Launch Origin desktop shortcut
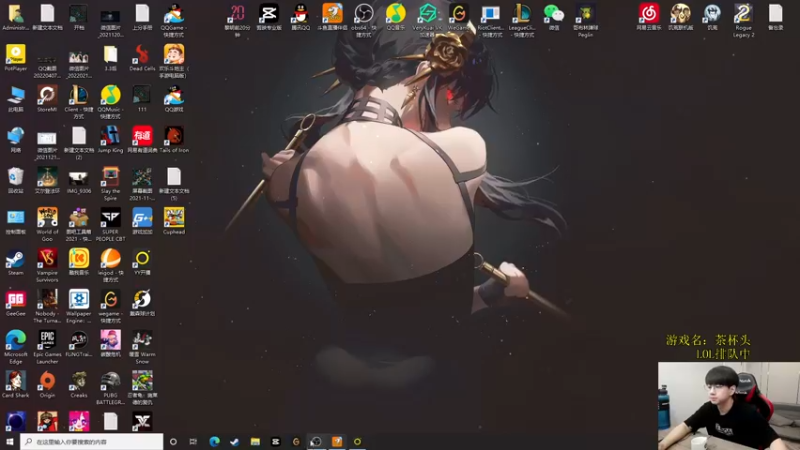The width and height of the screenshot is (800, 450). click(x=47, y=385)
